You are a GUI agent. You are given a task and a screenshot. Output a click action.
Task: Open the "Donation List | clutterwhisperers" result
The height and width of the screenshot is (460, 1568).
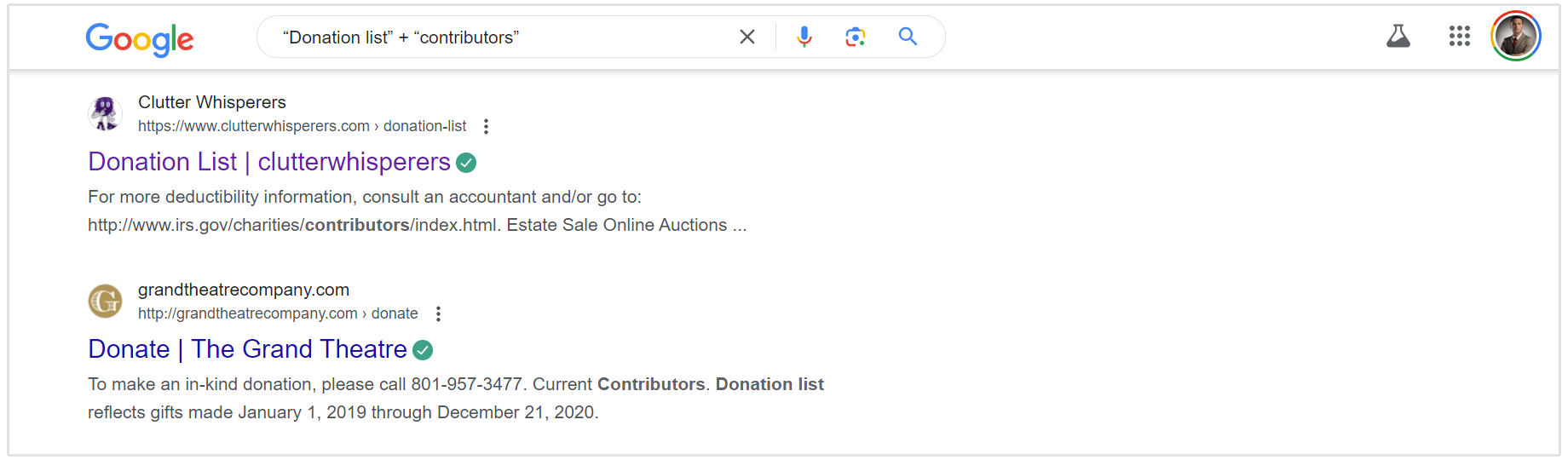coord(269,162)
